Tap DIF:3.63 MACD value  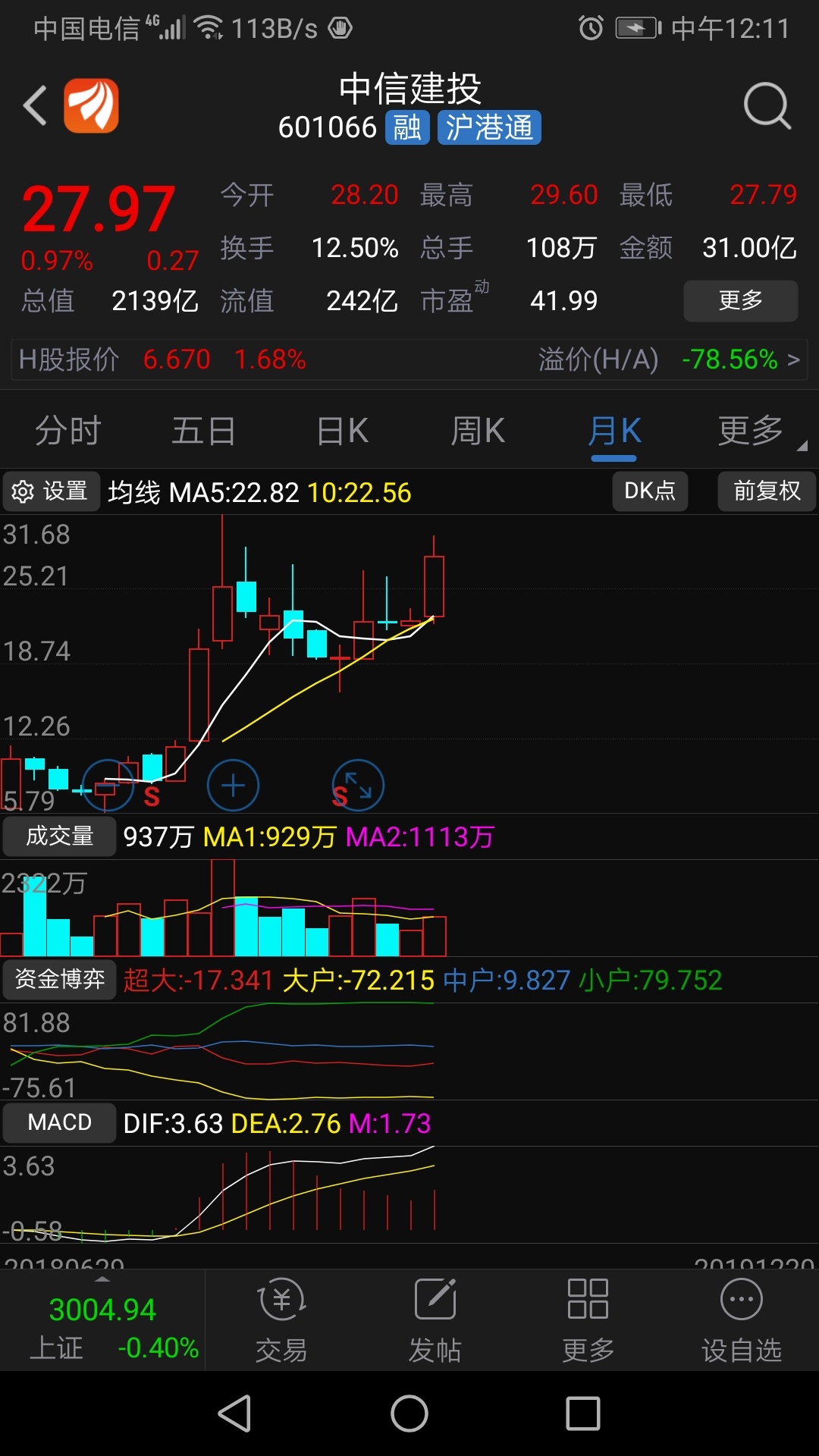[173, 1123]
